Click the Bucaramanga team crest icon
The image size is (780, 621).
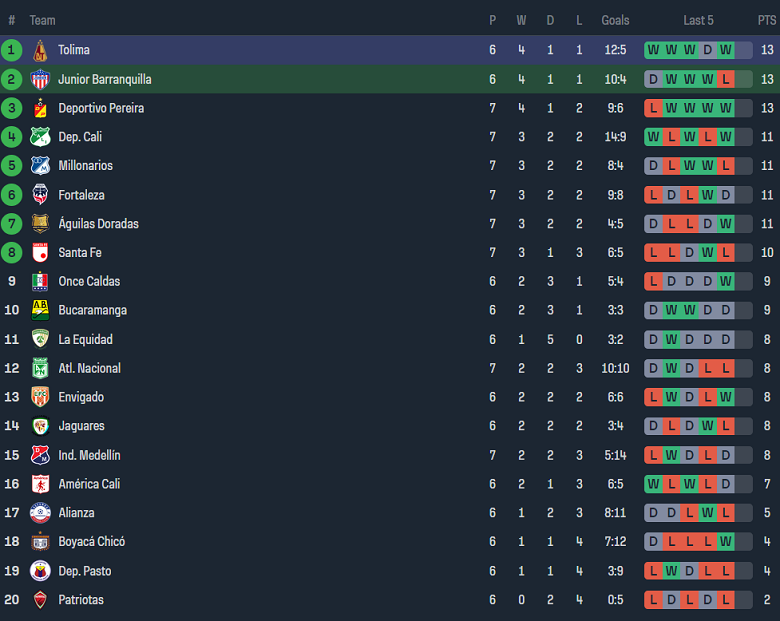tap(40, 310)
